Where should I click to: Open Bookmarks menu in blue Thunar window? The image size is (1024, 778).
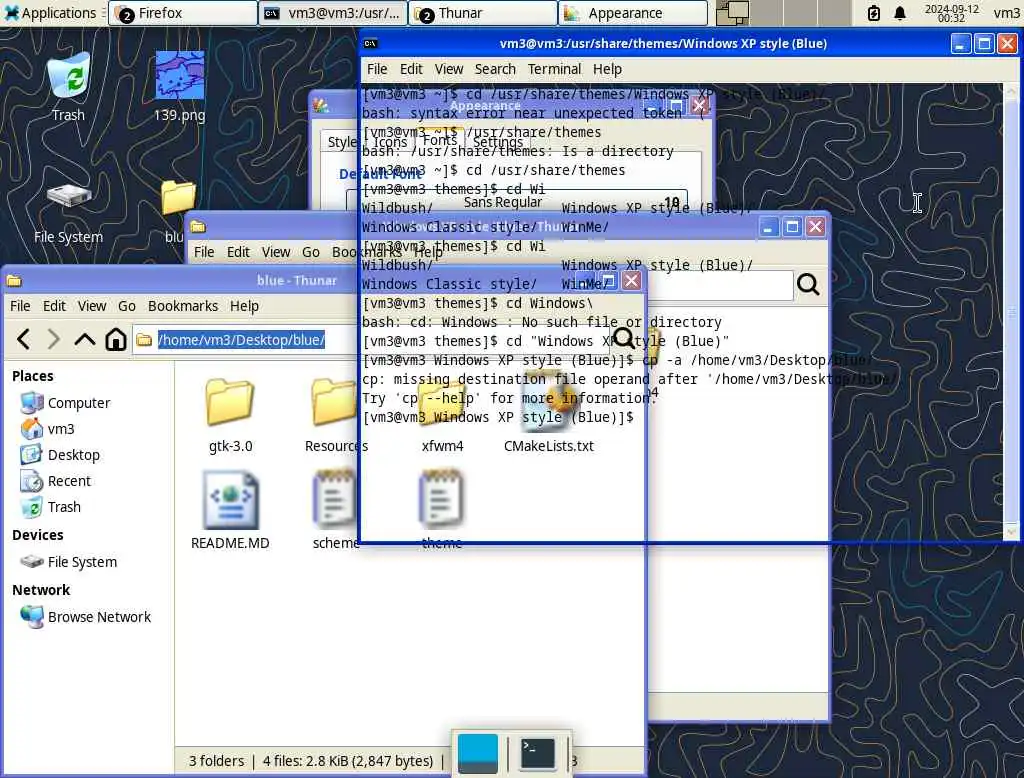183,306
